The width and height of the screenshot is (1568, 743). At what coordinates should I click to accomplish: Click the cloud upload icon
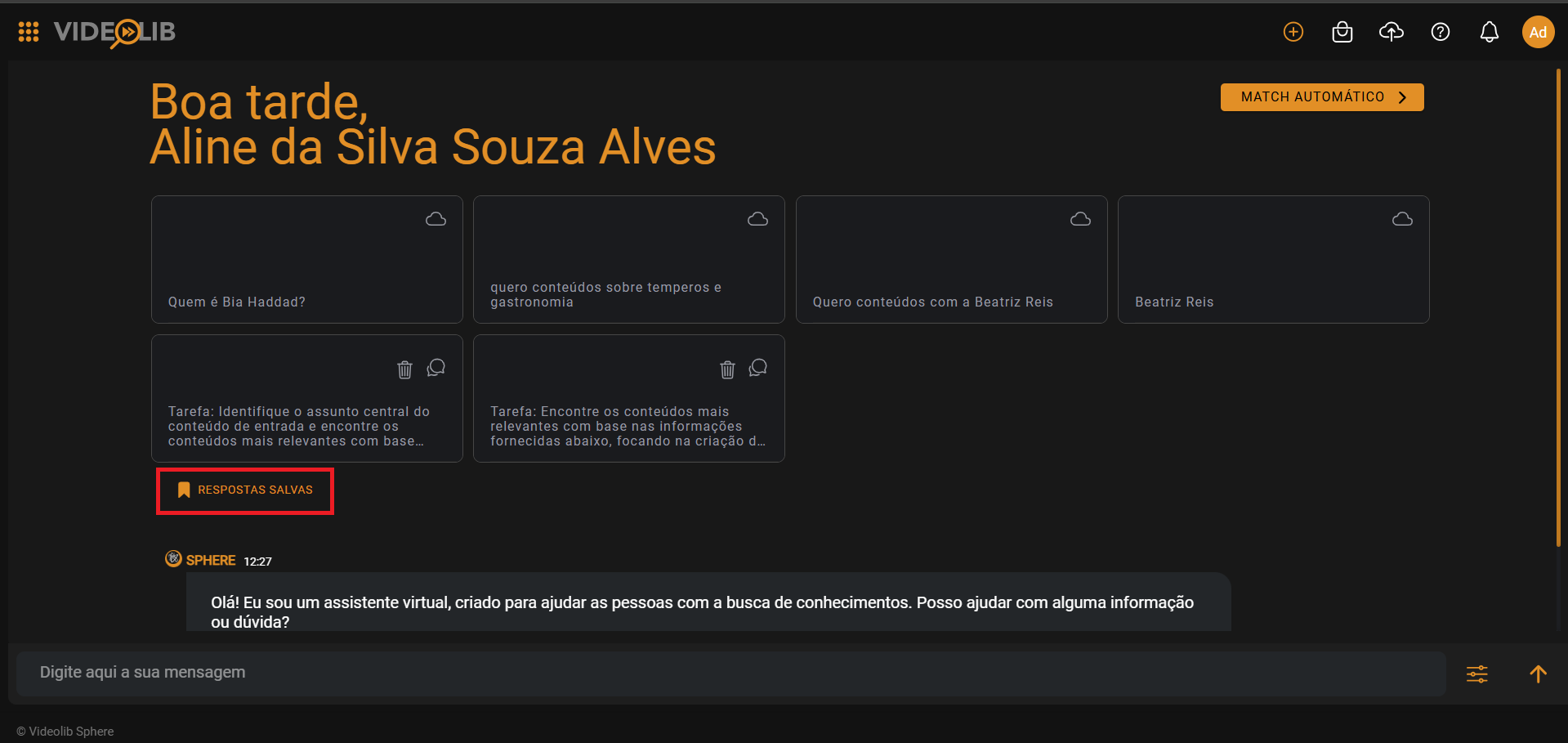point(1392,32)
